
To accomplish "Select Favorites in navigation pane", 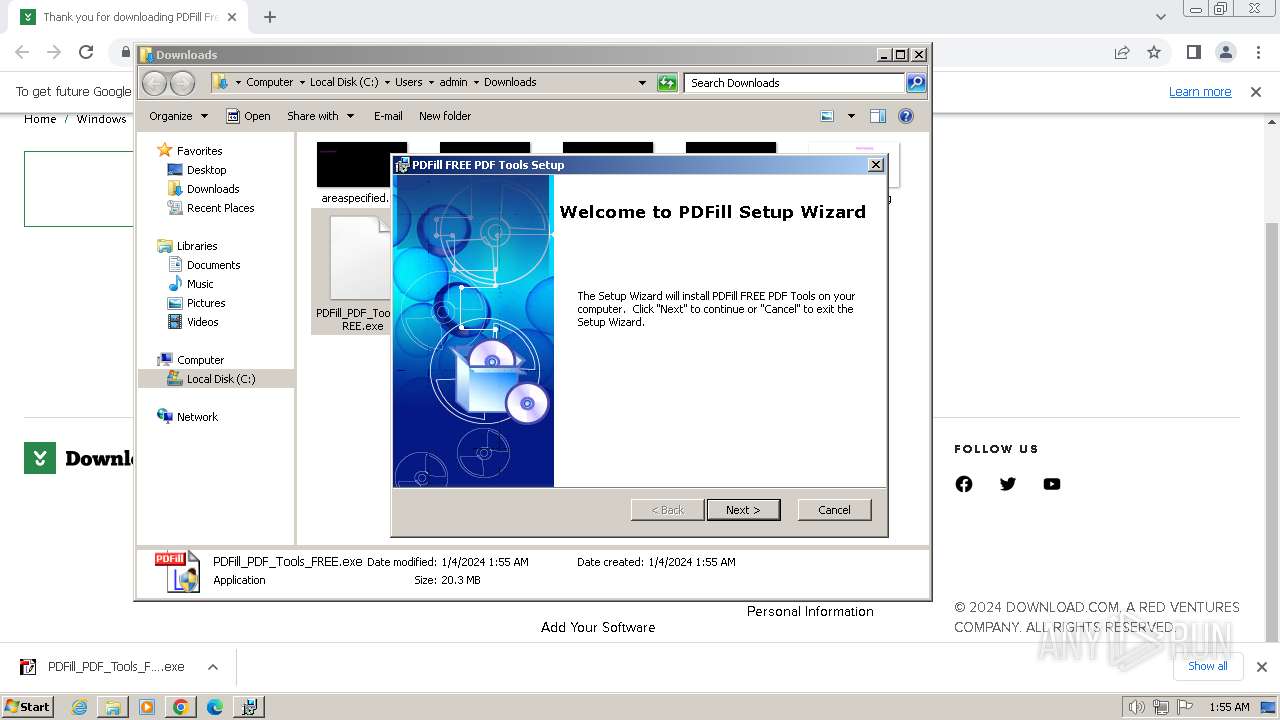I will (199, 151).
